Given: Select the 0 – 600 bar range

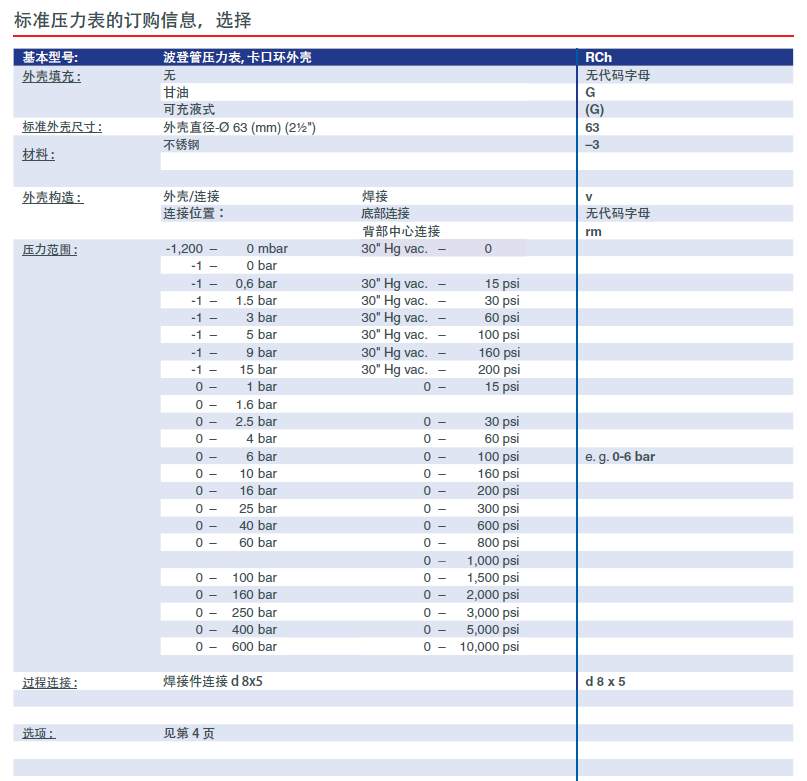Looking at the screenshot, I should tap(236, 647).
